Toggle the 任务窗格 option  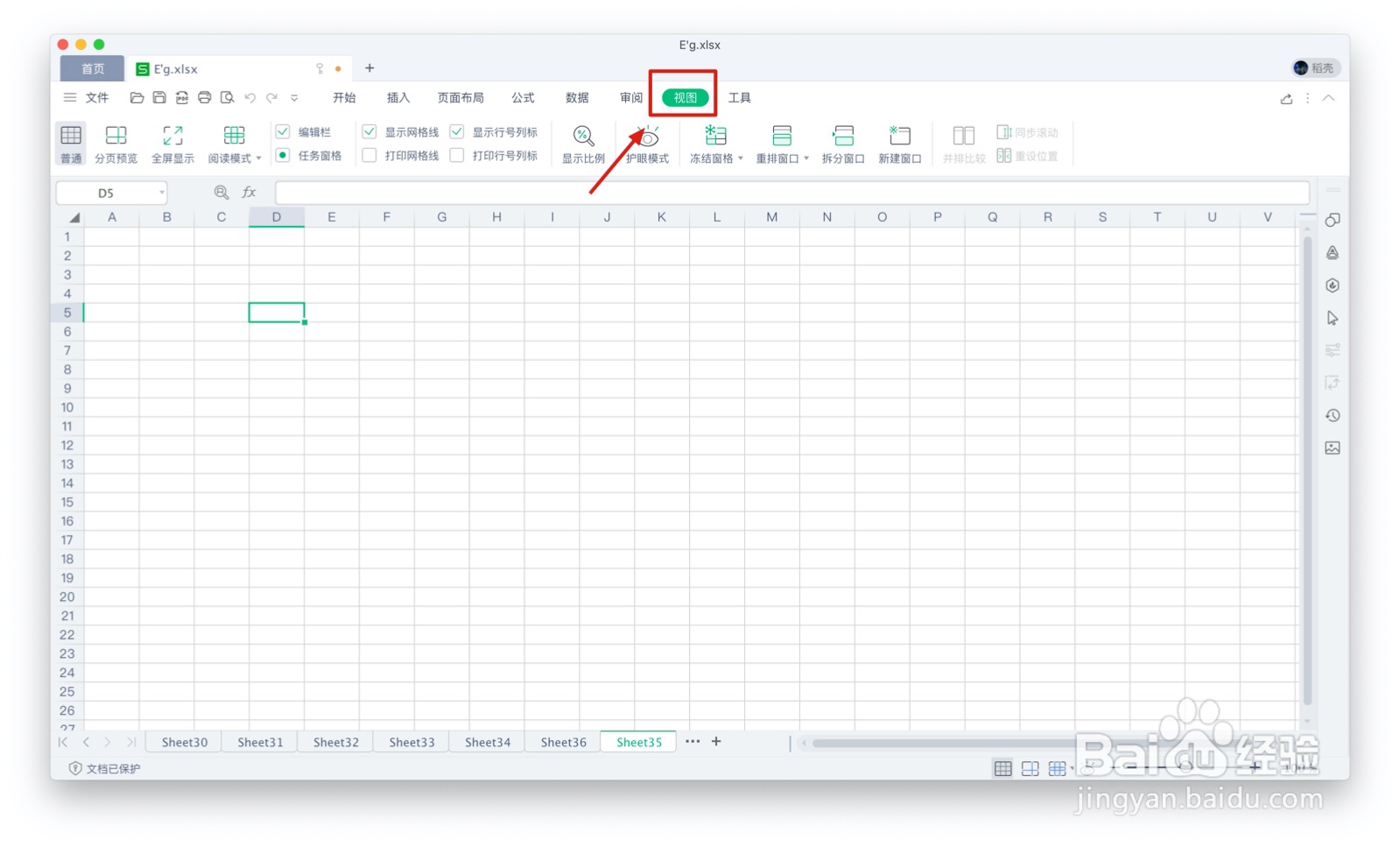click(x=283, y=156)
